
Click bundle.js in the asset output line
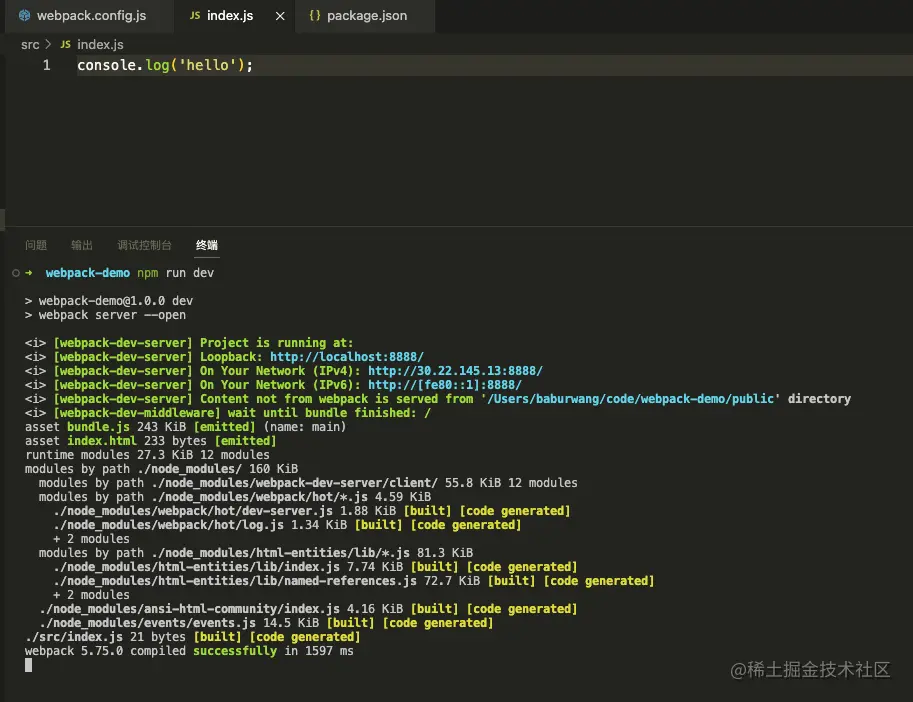(98, 427)
